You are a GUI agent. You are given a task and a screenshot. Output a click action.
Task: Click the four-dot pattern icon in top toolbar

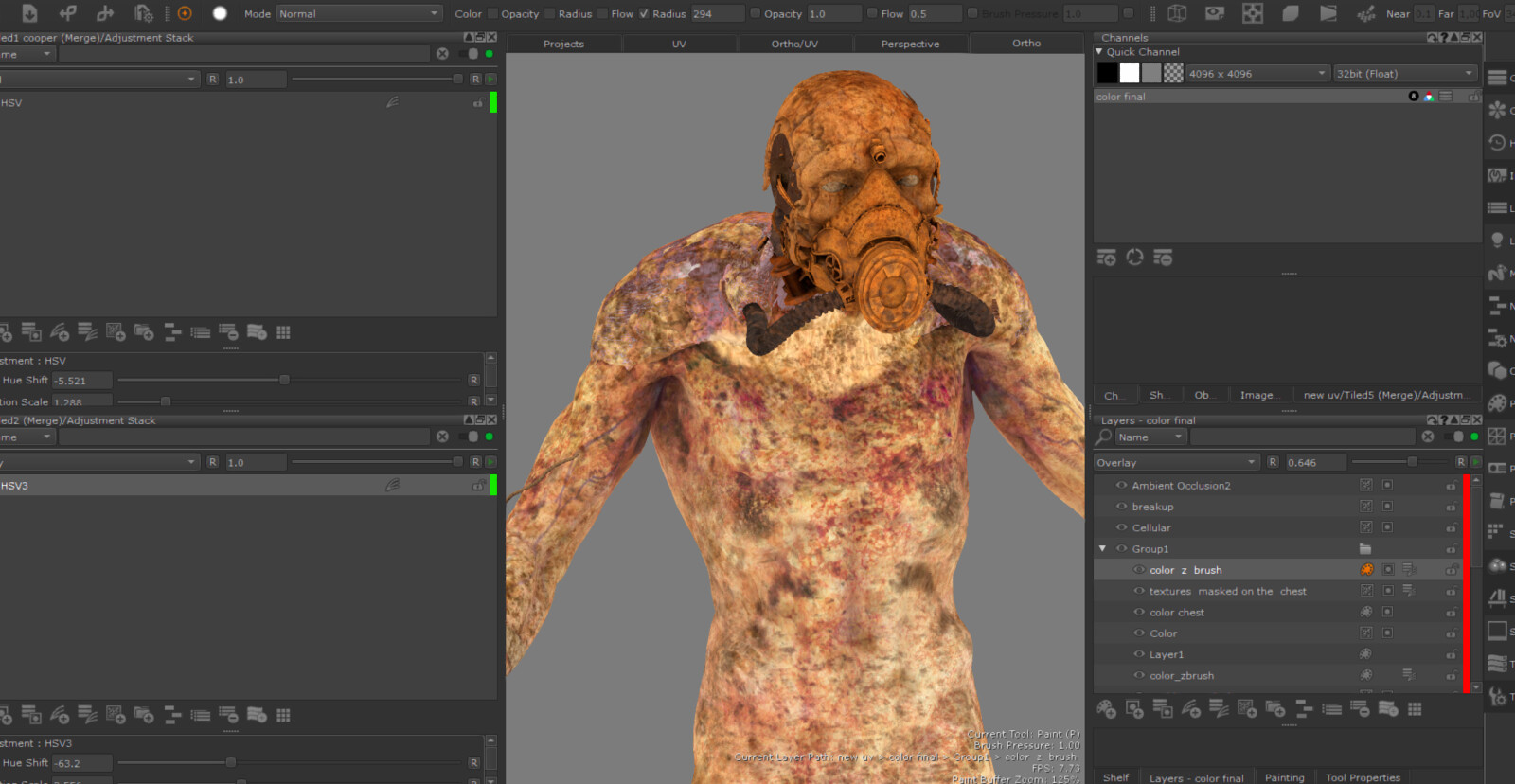1253,13
